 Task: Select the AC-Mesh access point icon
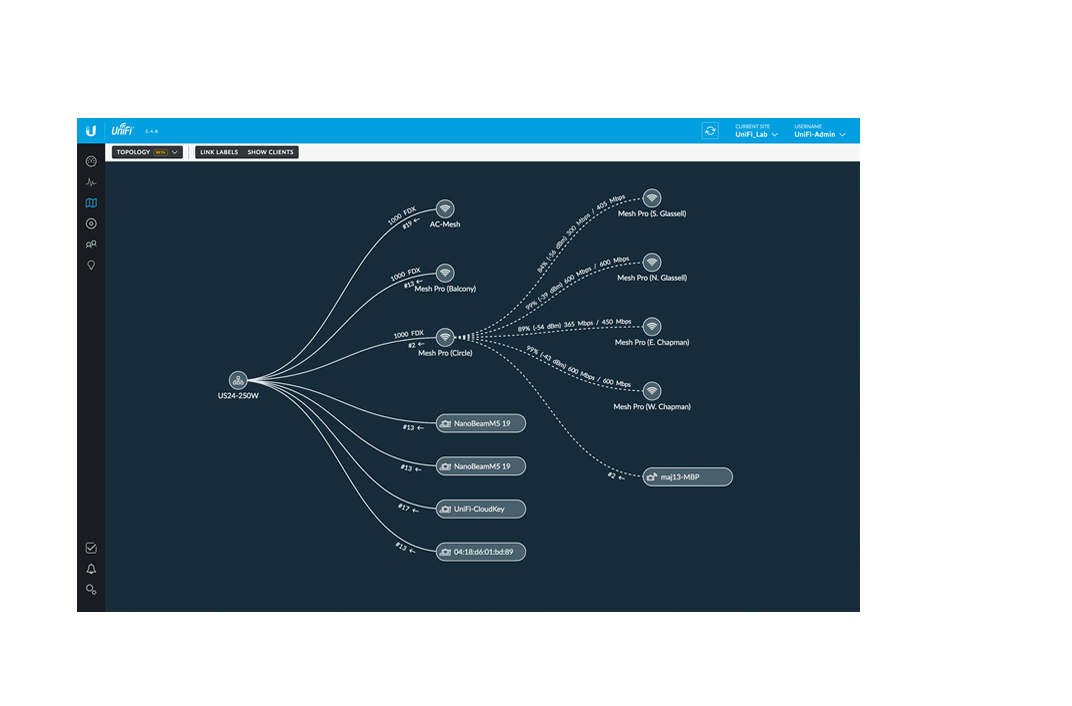point(445,208)
